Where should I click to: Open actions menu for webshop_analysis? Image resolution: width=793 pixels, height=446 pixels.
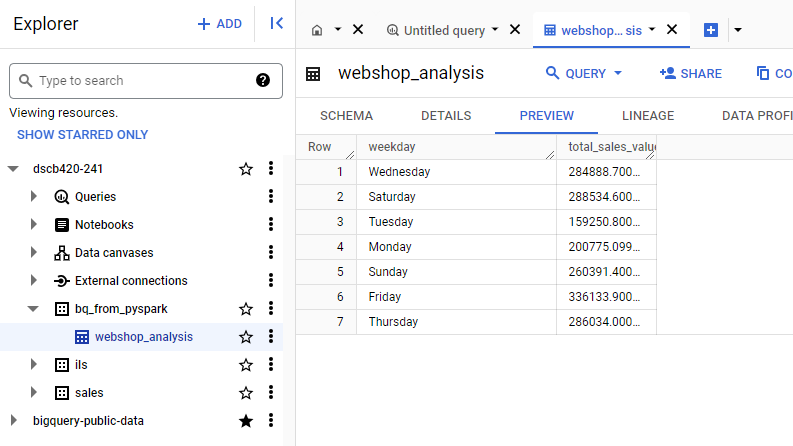tap(271, 336)
